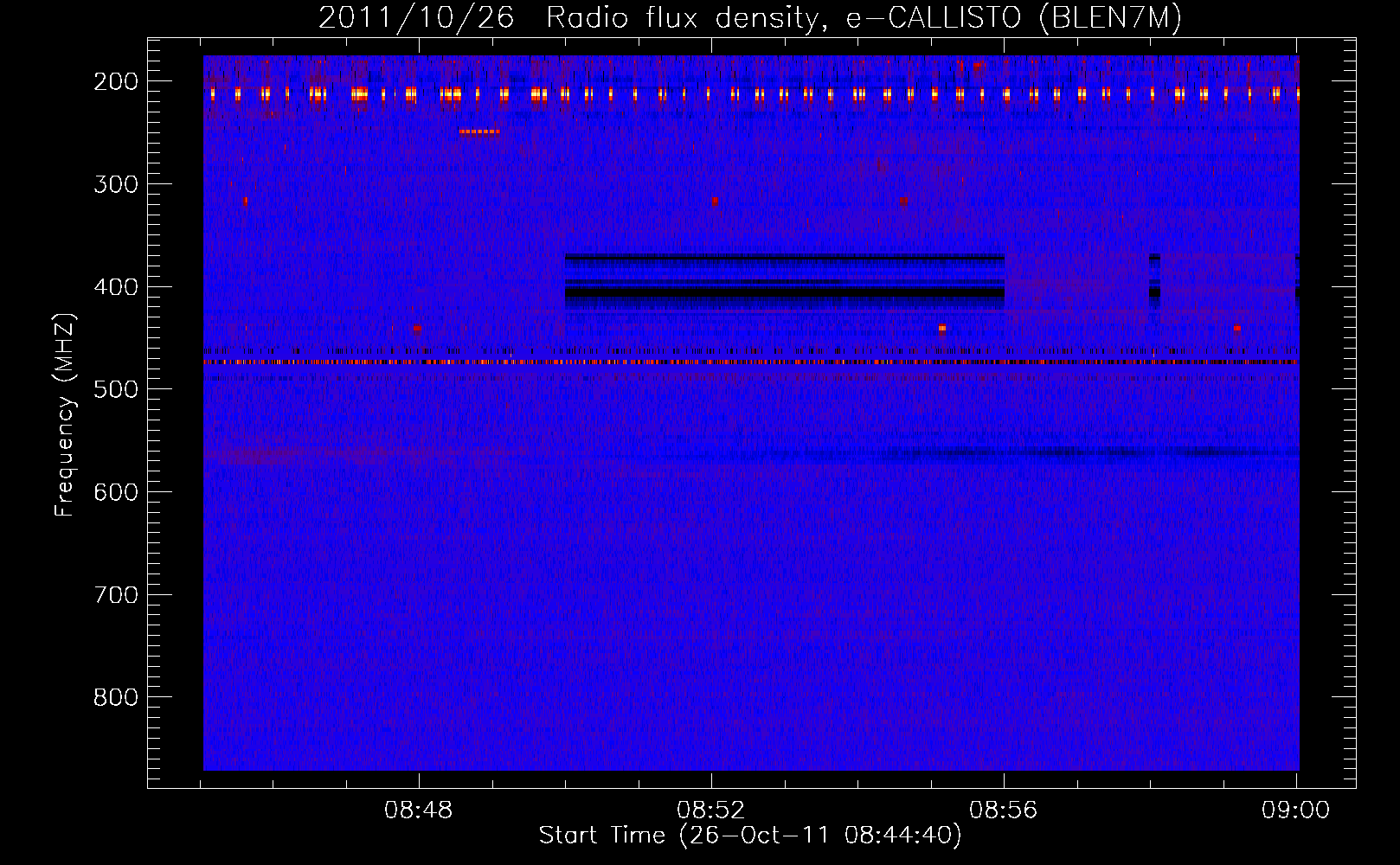Select the 500 frequency tick label
1400x865 pixels.
(x=116, y=389)
